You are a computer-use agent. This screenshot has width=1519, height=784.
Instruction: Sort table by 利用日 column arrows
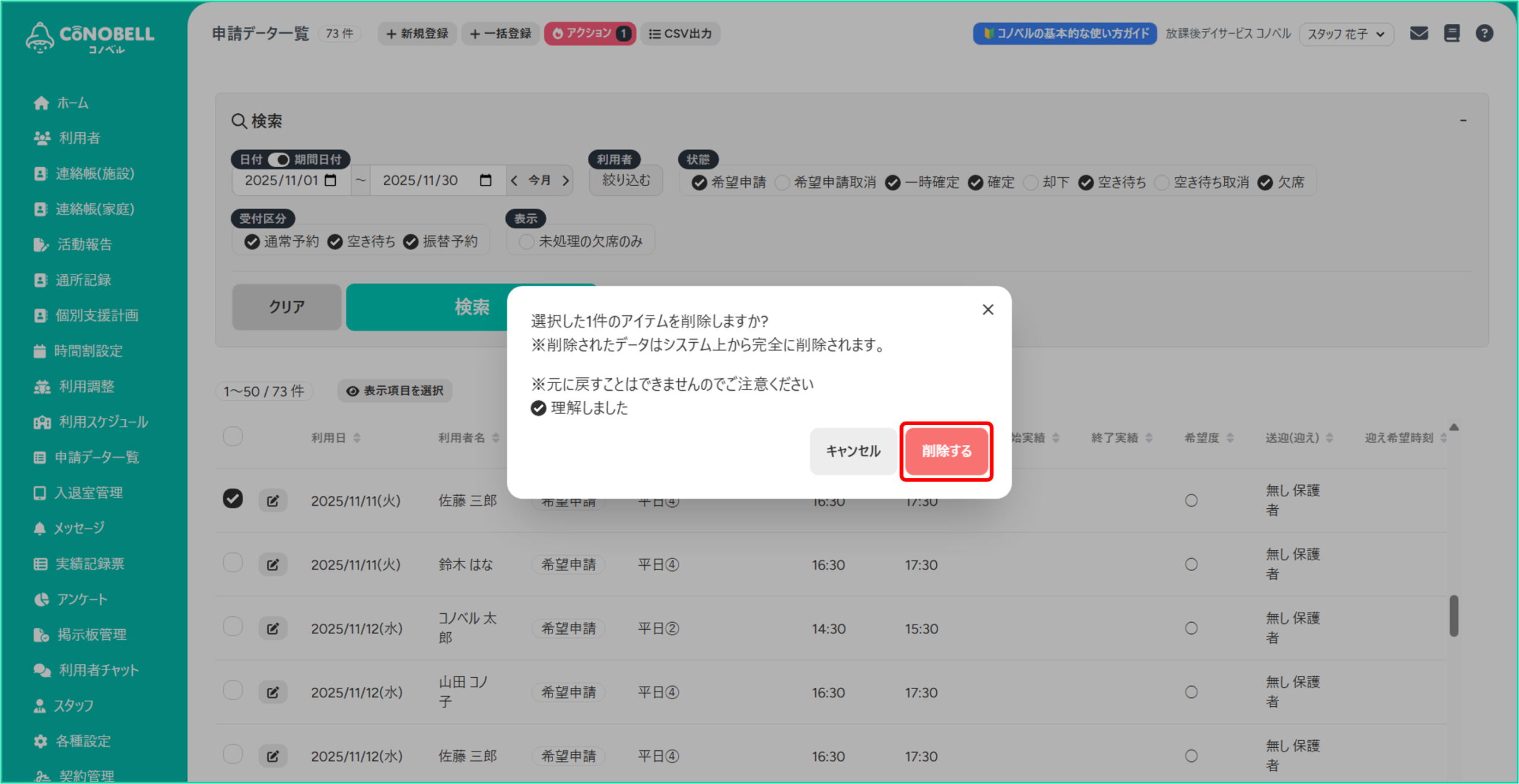tap(357, 438)
